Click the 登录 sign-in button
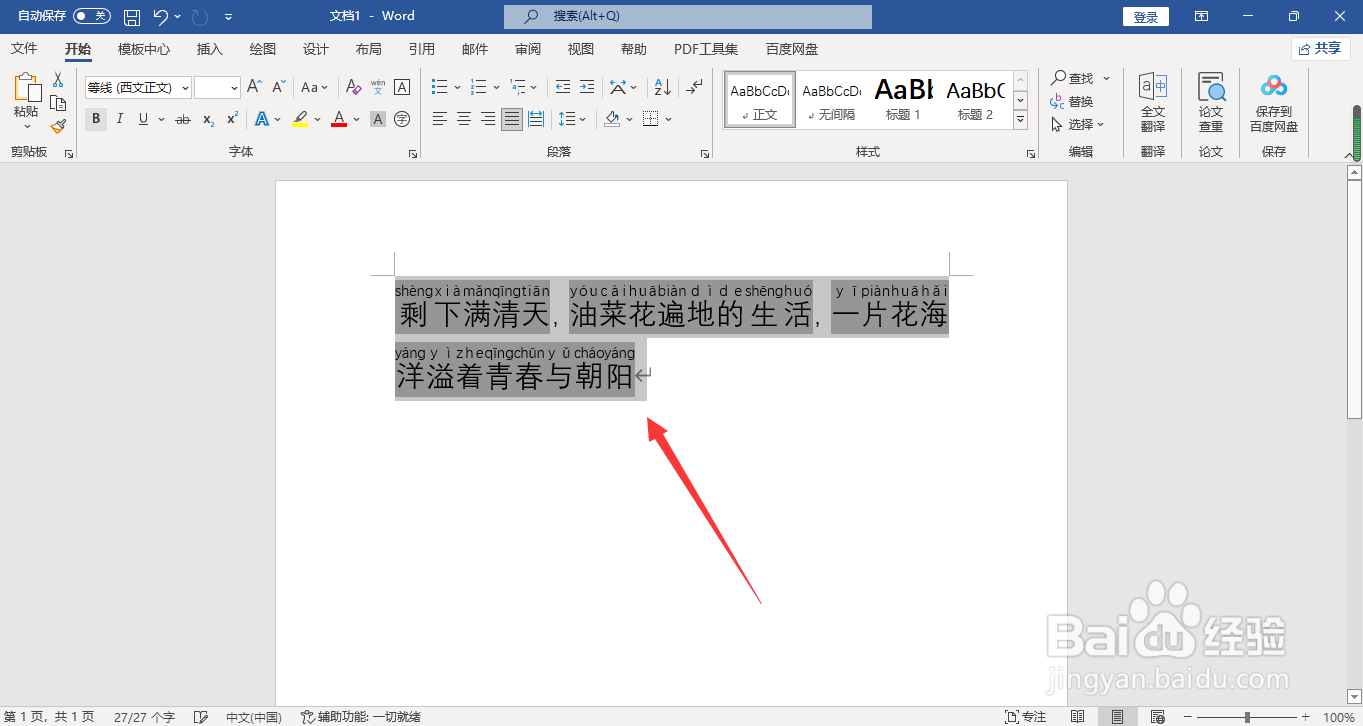This screenshot has width=1363, height=726. [1145, 16]
